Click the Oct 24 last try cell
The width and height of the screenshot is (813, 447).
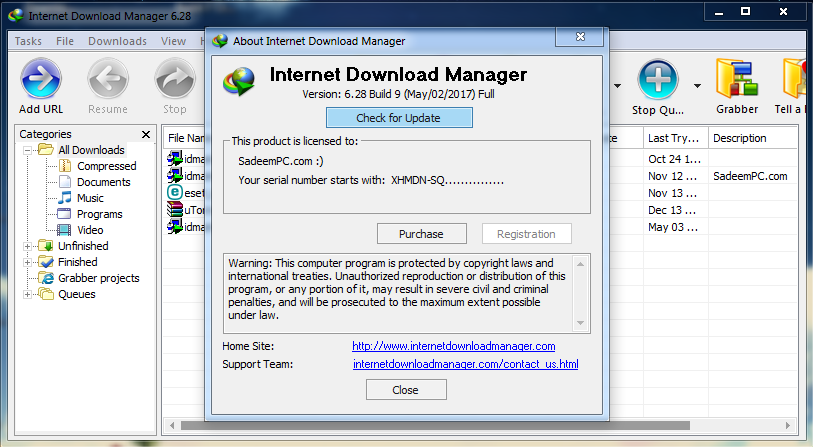675,159
